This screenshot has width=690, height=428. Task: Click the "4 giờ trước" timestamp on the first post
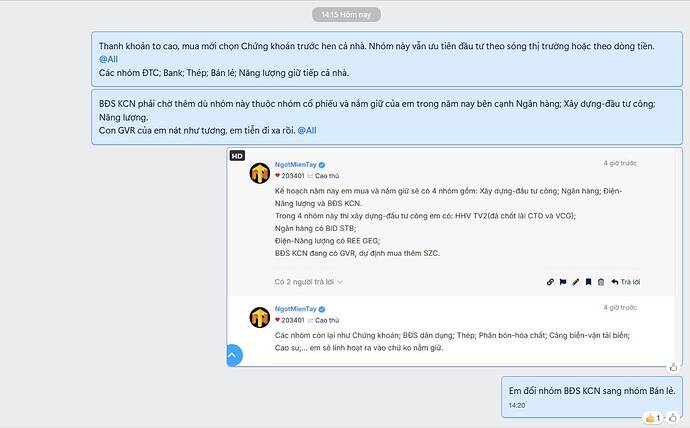(620, 163)
